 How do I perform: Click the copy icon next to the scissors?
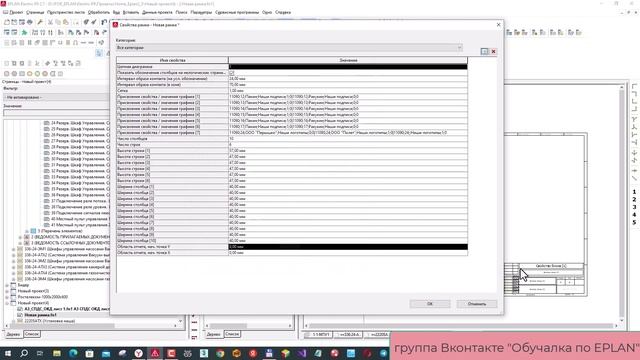pos(58,22)
